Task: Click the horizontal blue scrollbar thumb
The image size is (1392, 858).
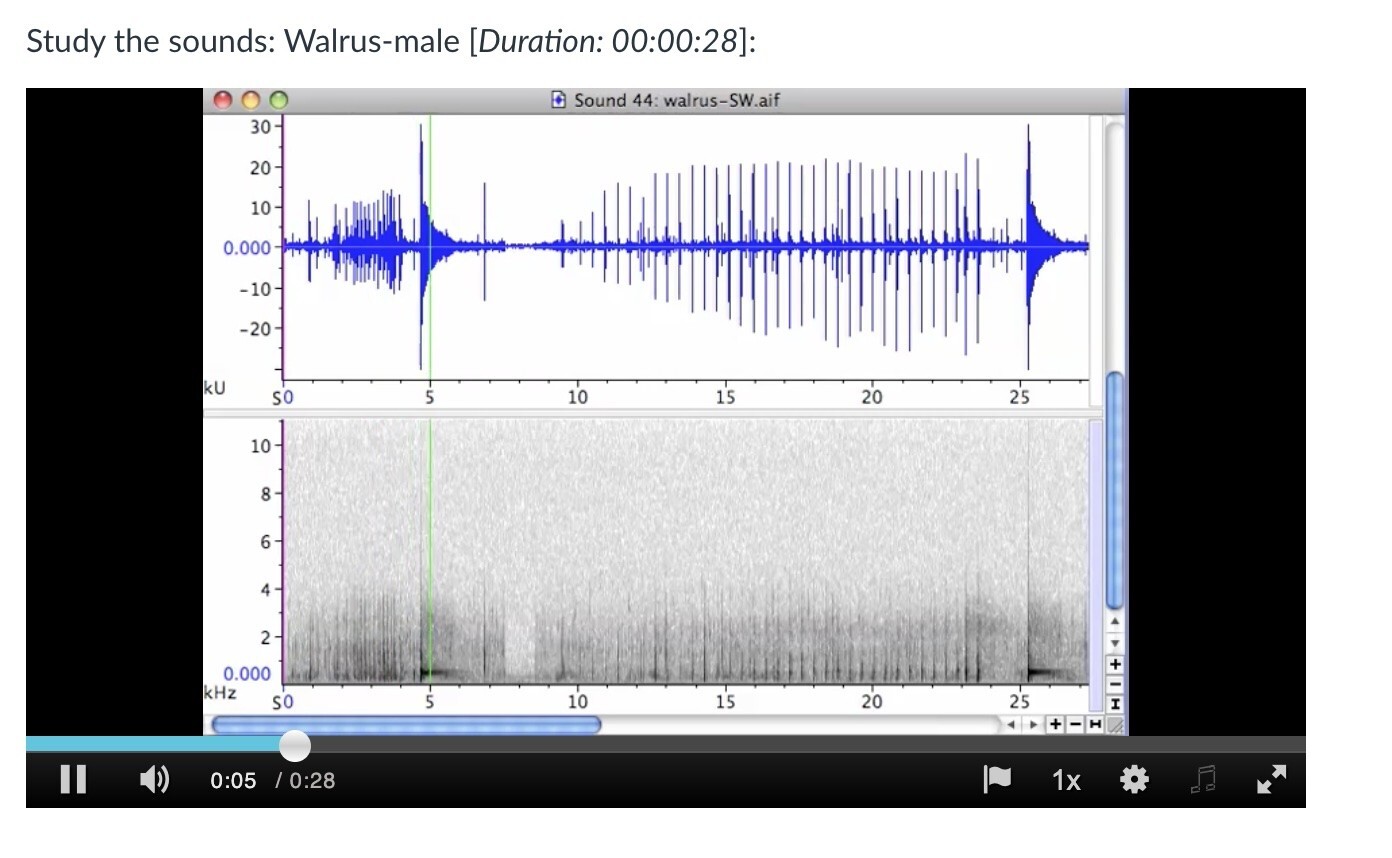Action: [406, 724]
